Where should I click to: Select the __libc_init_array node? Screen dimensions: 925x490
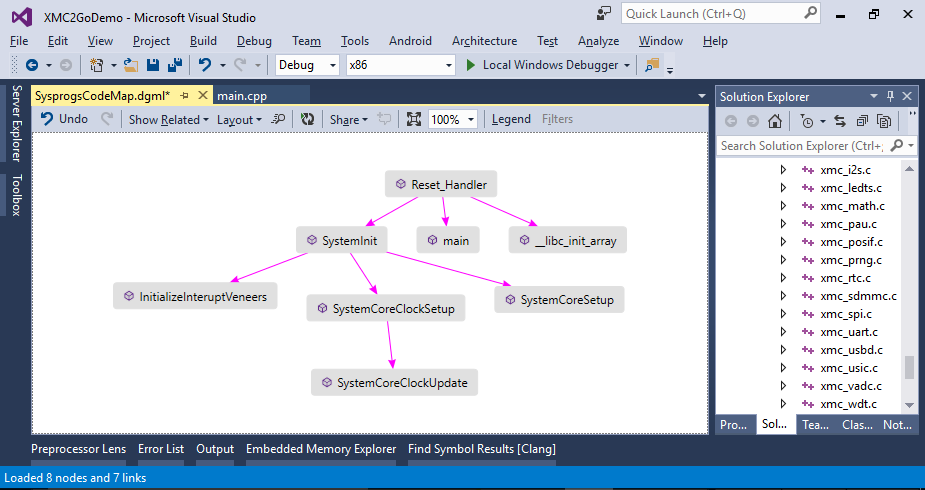pos(568,241)
